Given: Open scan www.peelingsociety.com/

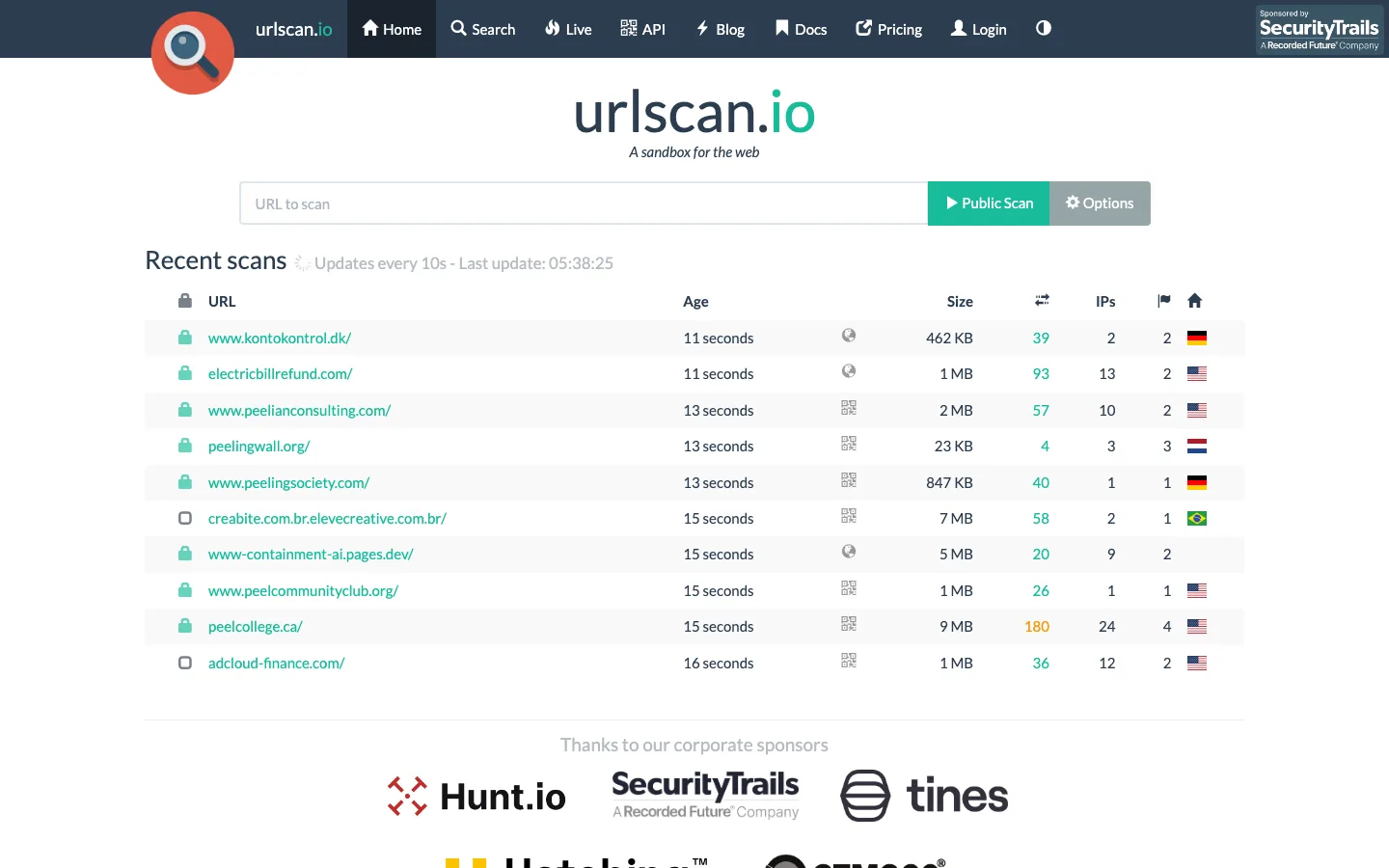Looking at the screenshot, I should pyautogui.click(x=288, y=483).
